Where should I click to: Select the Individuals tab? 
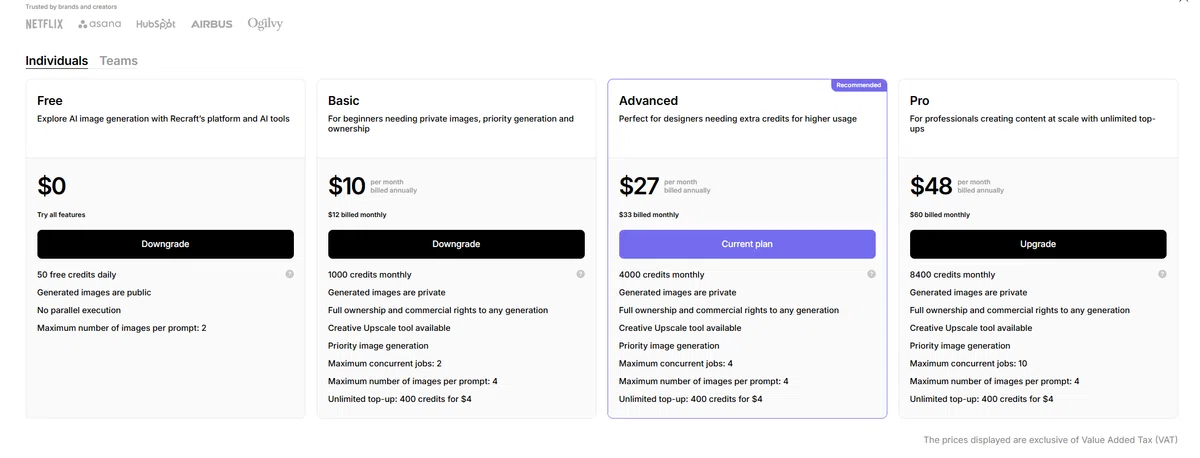pos(57,61)
